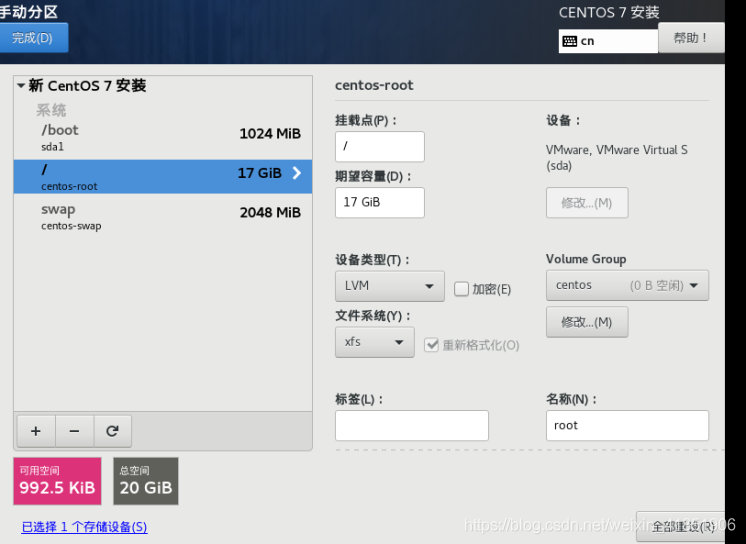Click the 挂载点(P) mount point field

point(380,147)
